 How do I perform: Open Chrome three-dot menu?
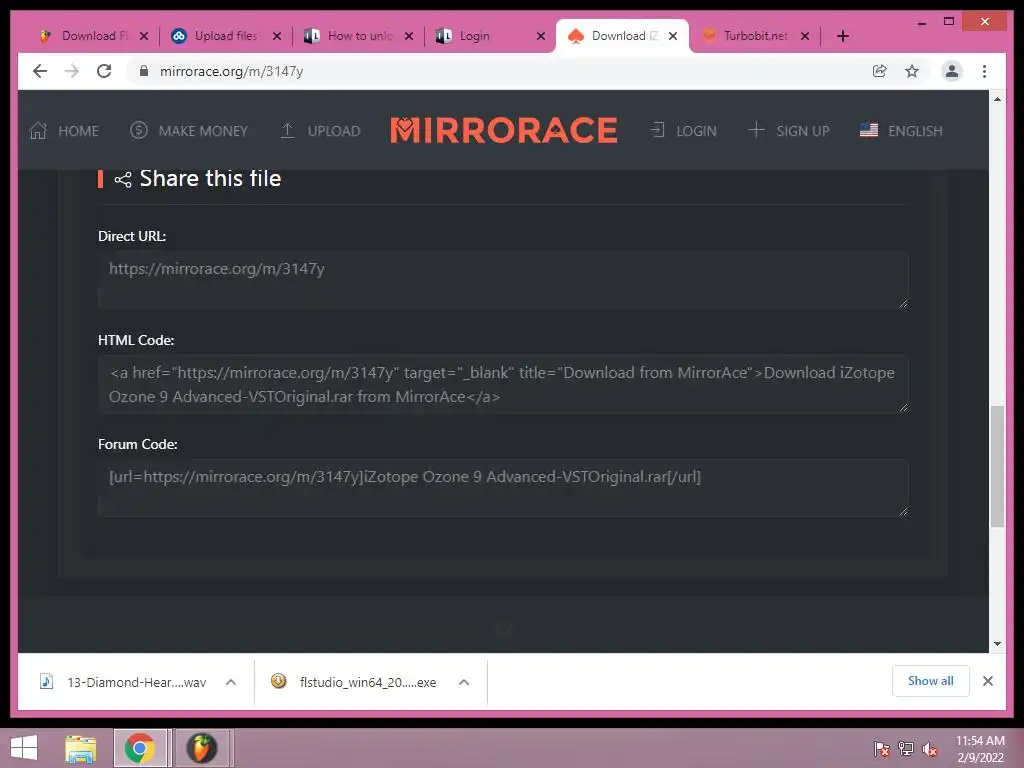(x=984, y=71)
